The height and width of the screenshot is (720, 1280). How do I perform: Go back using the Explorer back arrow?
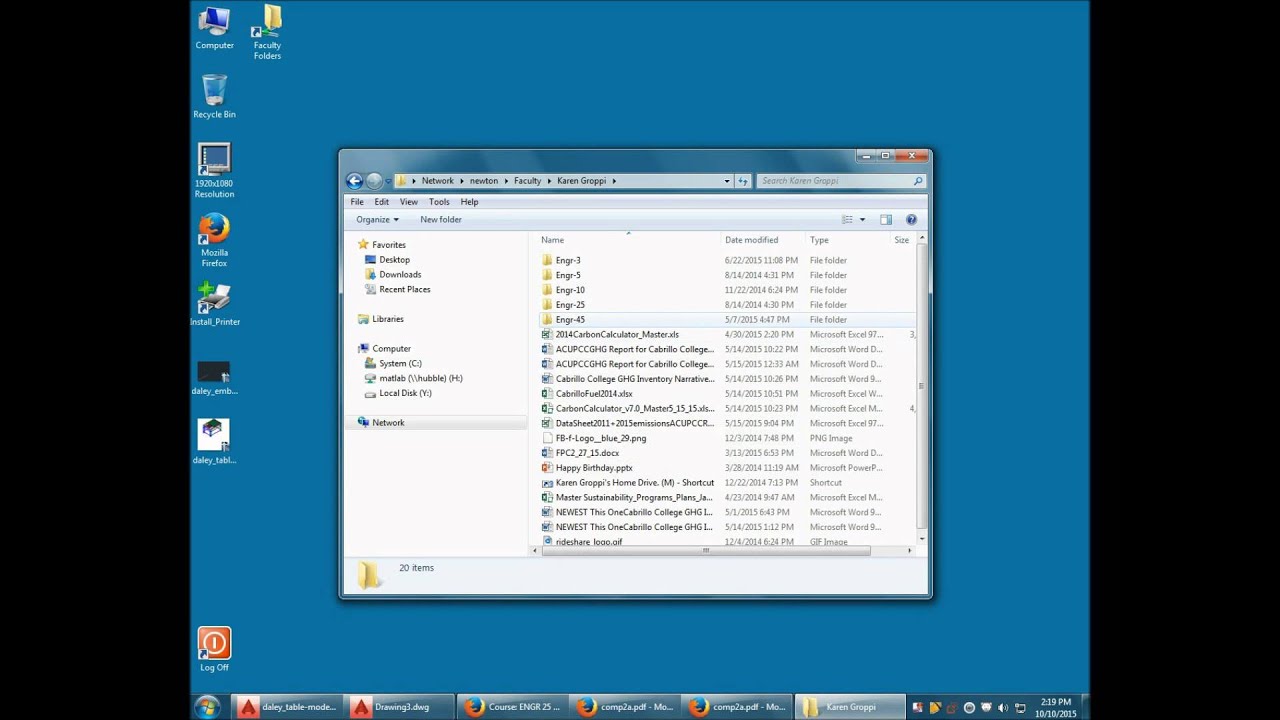pos(354,181)
